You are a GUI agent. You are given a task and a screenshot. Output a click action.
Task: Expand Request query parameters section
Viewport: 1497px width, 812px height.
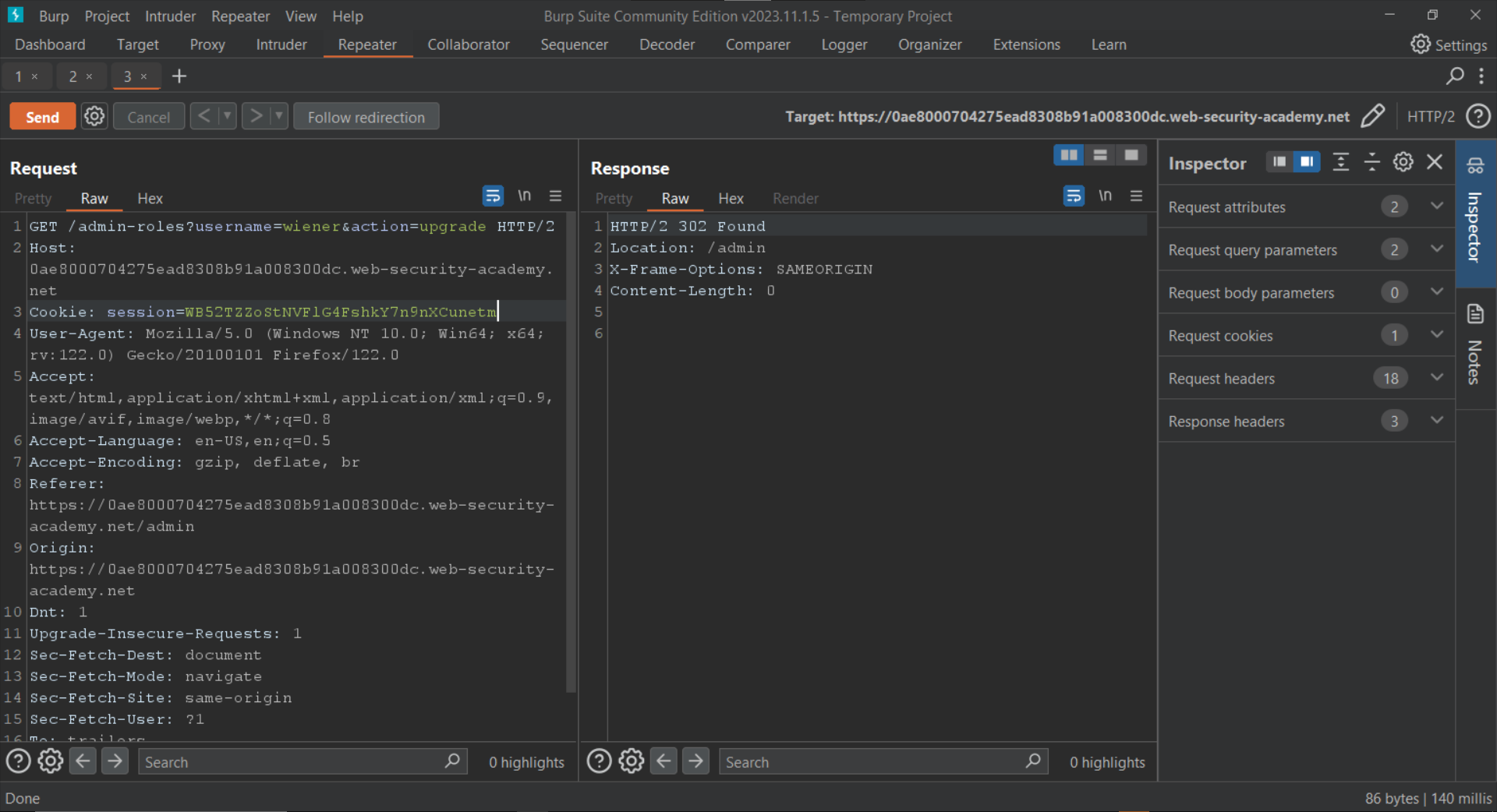pos(1436,249)
